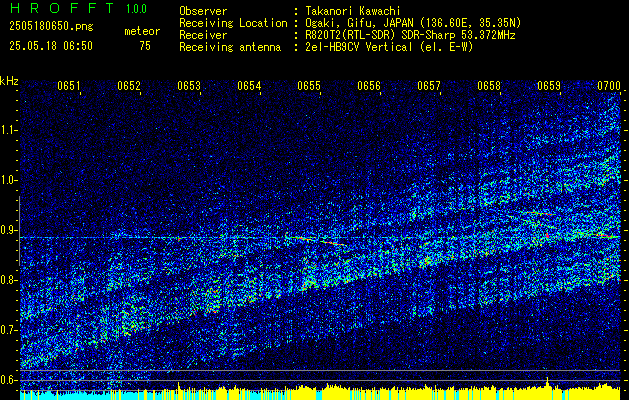Select filename 2505180650.png

pyautogui.click(x=51, y=27)
